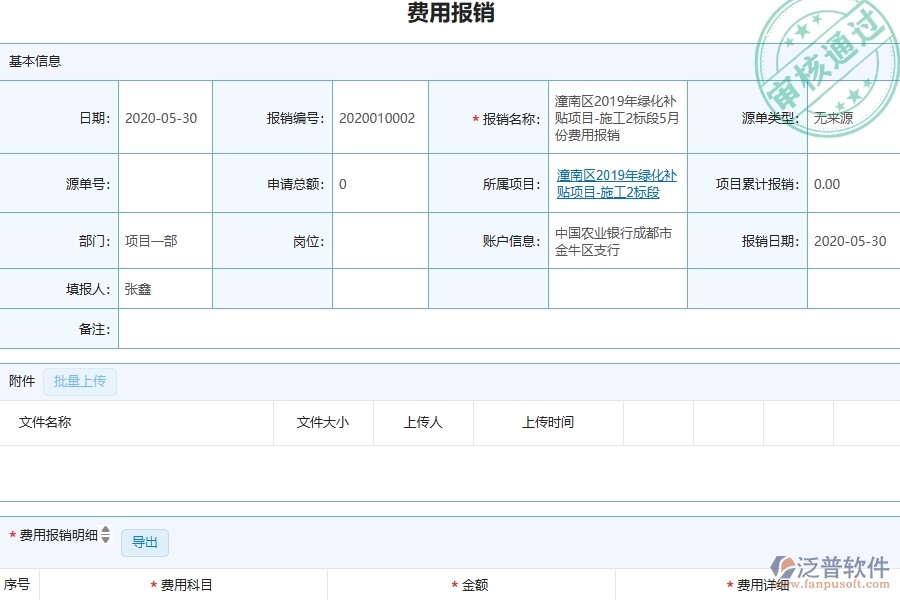Click the 报销名称 text field
This screenshot has height=600, width=900.
click(x=617, y=116)
